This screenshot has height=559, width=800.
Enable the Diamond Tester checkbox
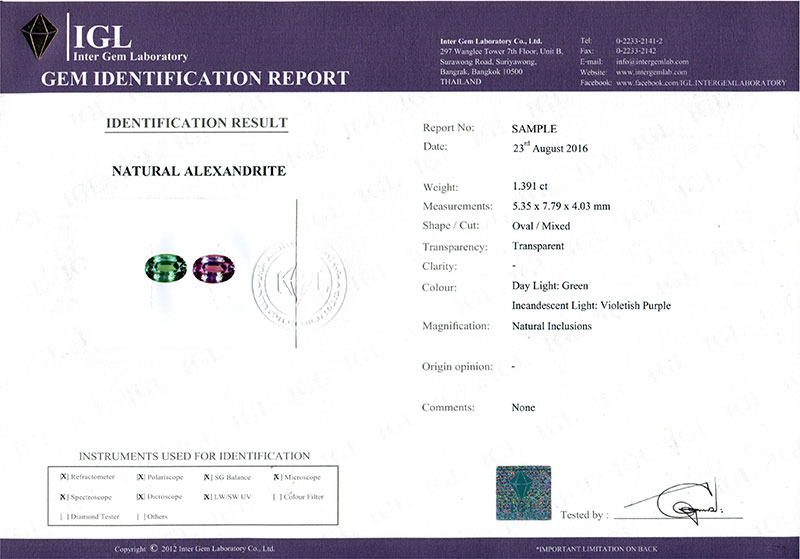click(64, 516)
